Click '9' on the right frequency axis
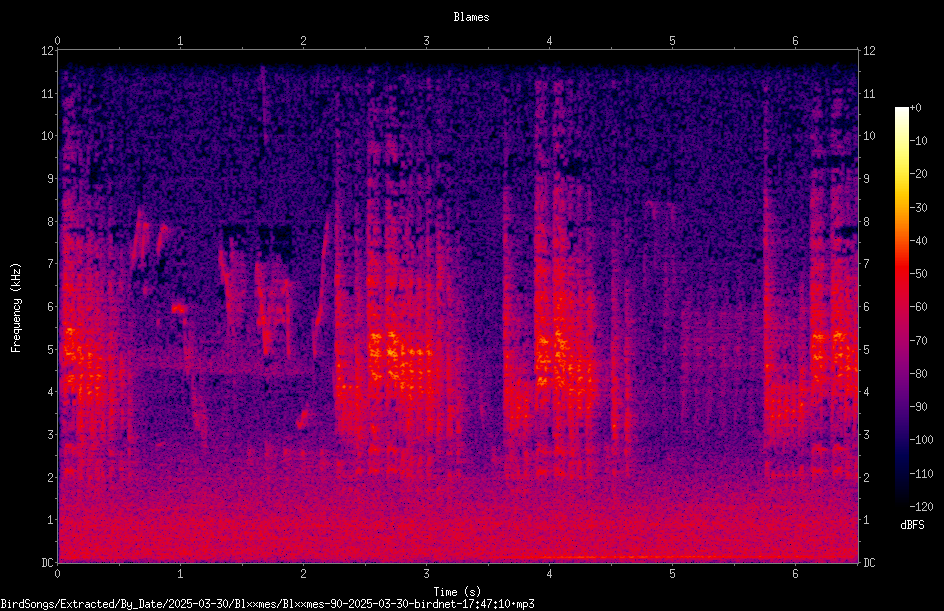Viewport: 944px width, 611px height. (866, 179)
